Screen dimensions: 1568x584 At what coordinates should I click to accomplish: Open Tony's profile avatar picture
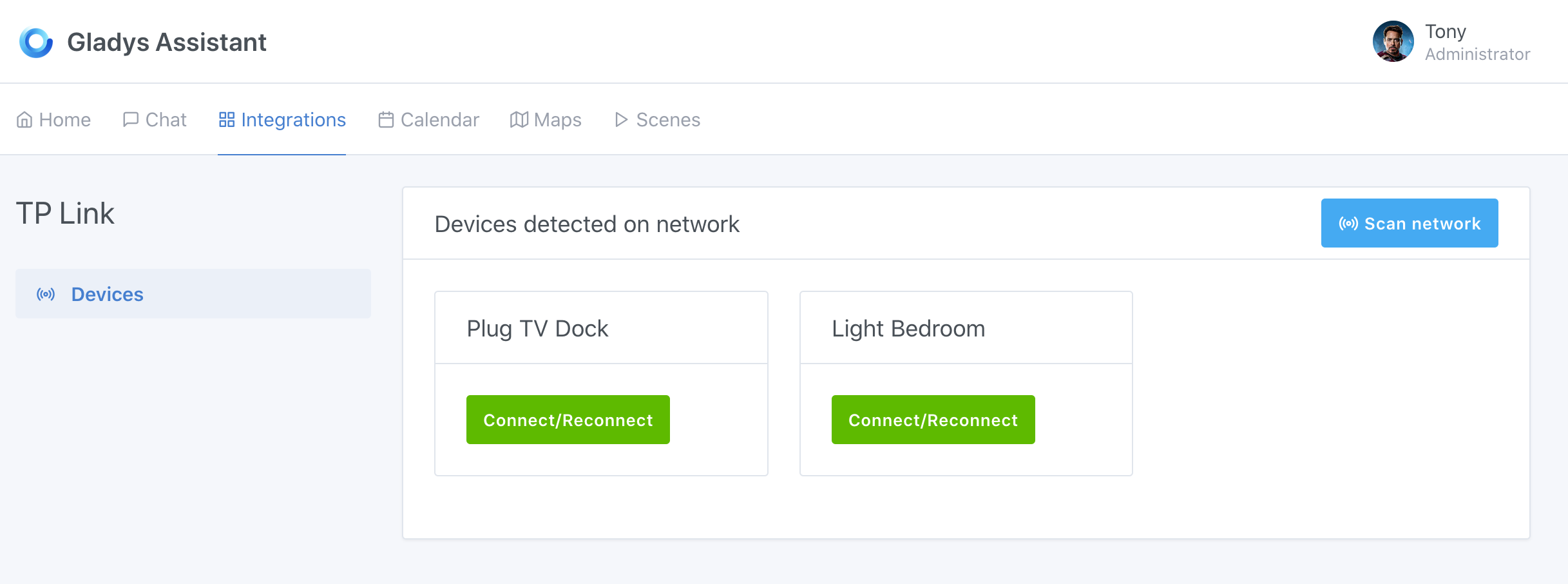1392,41
